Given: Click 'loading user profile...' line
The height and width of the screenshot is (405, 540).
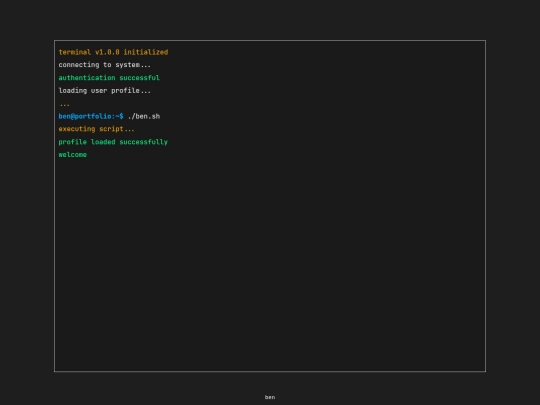Looking at the screenshot, I should 105,91.
